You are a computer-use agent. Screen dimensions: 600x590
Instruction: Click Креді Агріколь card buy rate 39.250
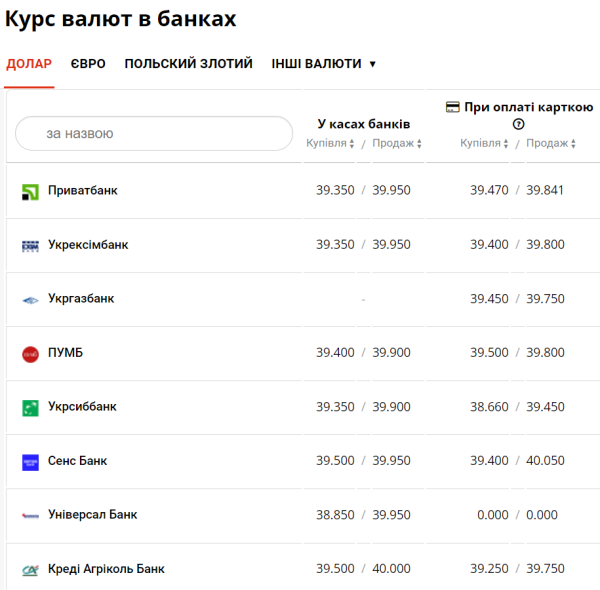click(x=489, y=569)
